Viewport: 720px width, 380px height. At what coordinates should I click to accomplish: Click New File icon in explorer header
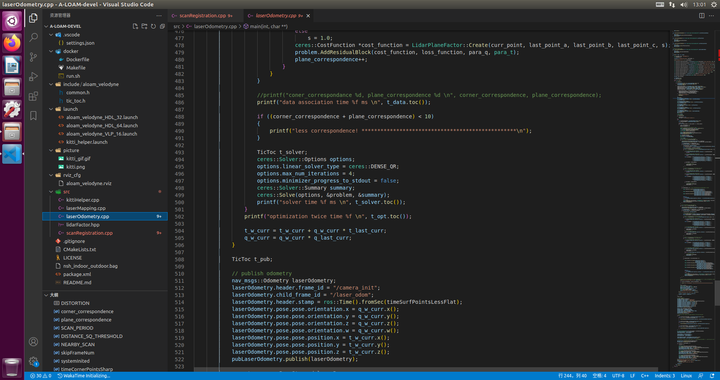coord(135,26)
